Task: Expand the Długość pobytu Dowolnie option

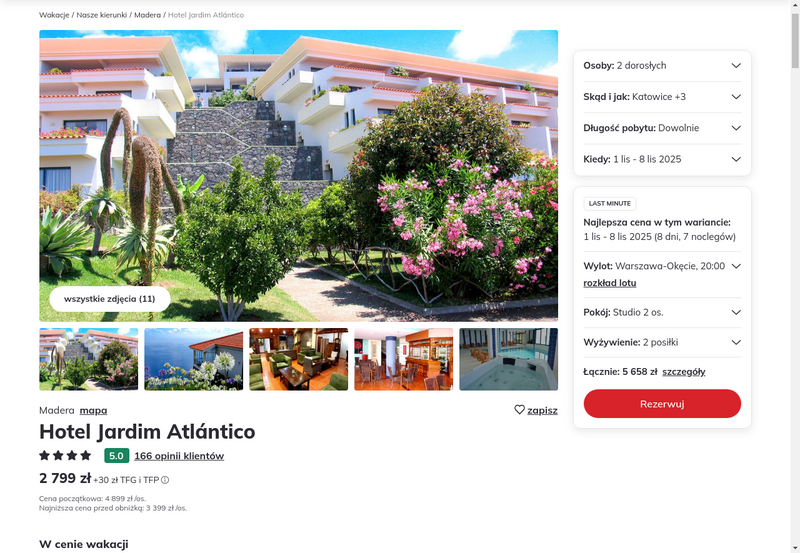Action: click(x=662, y=128)
